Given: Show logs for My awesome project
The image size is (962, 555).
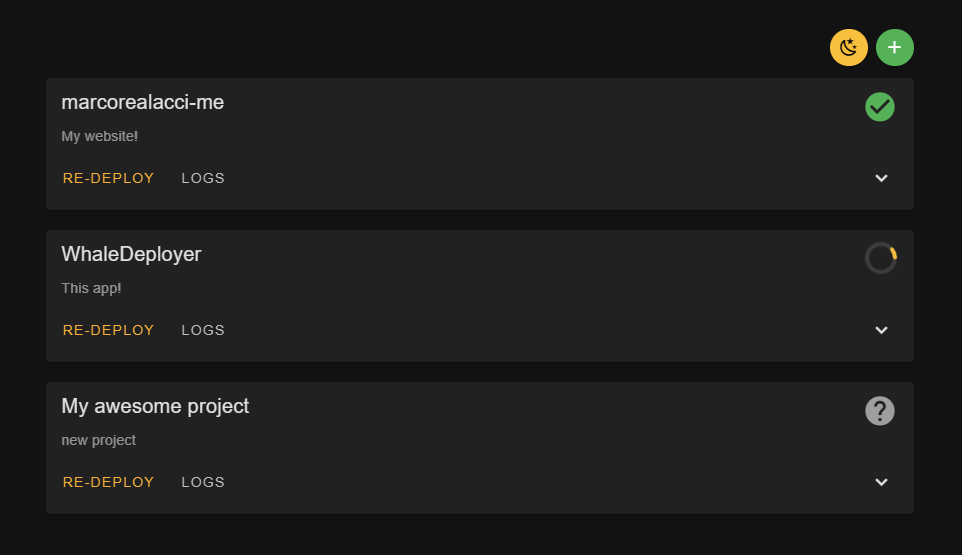Looking at the screenshot, I should click(x=203, y=482).
